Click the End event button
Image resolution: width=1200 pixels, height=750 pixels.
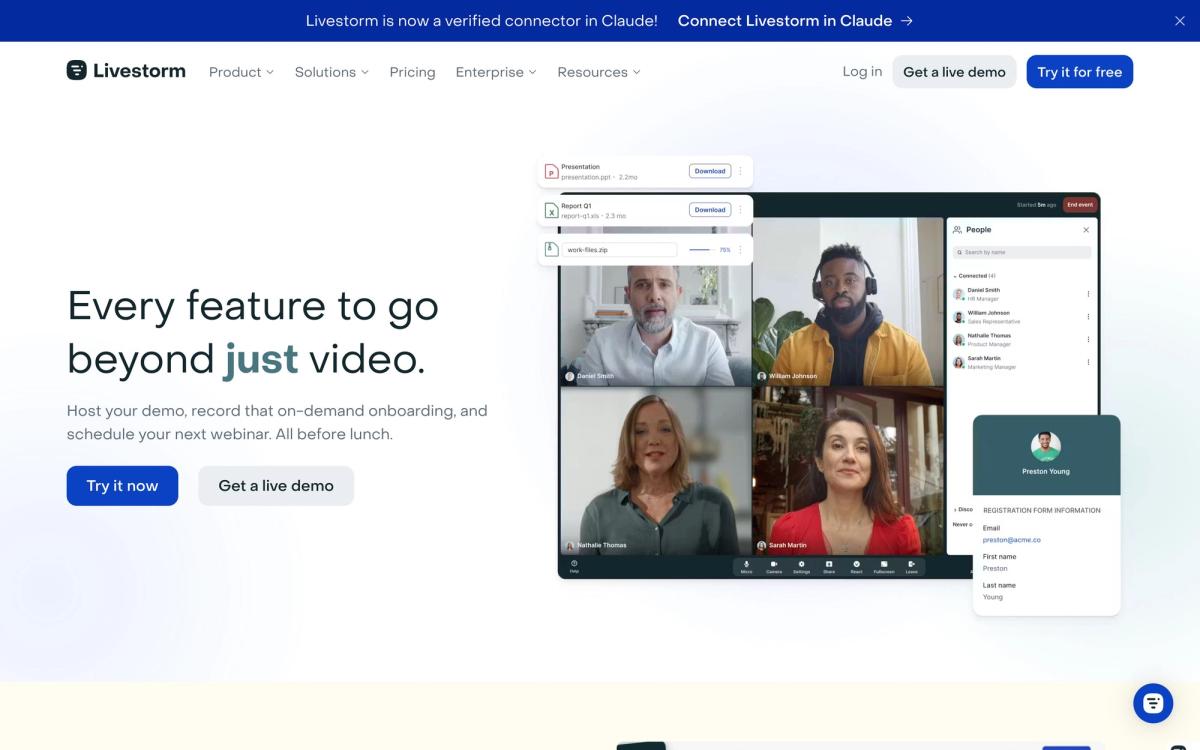1079,204
